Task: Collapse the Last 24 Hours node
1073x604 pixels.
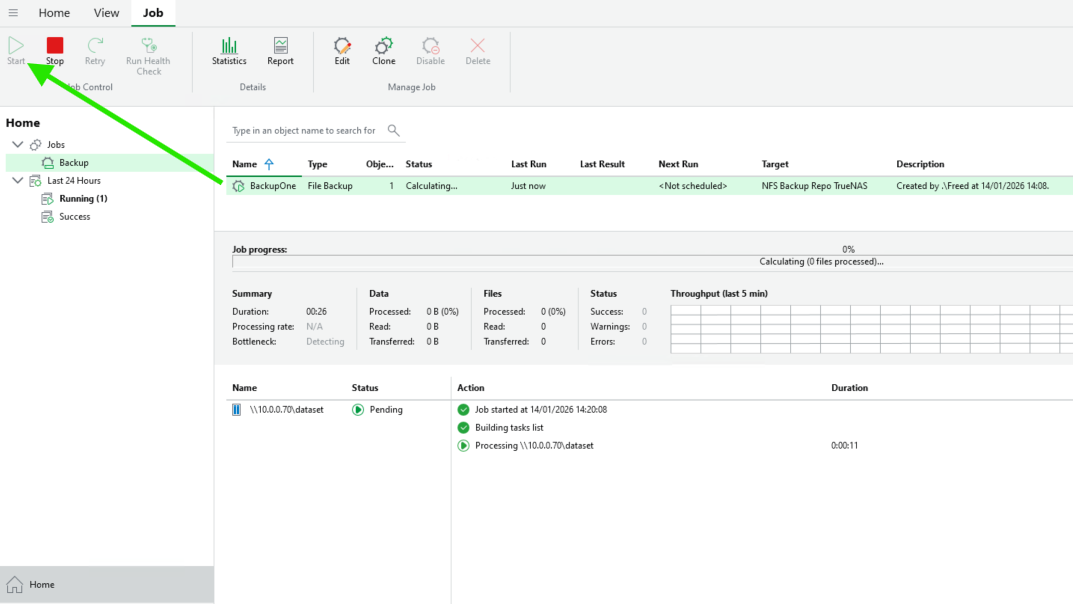Action: (x=17, y=181)
